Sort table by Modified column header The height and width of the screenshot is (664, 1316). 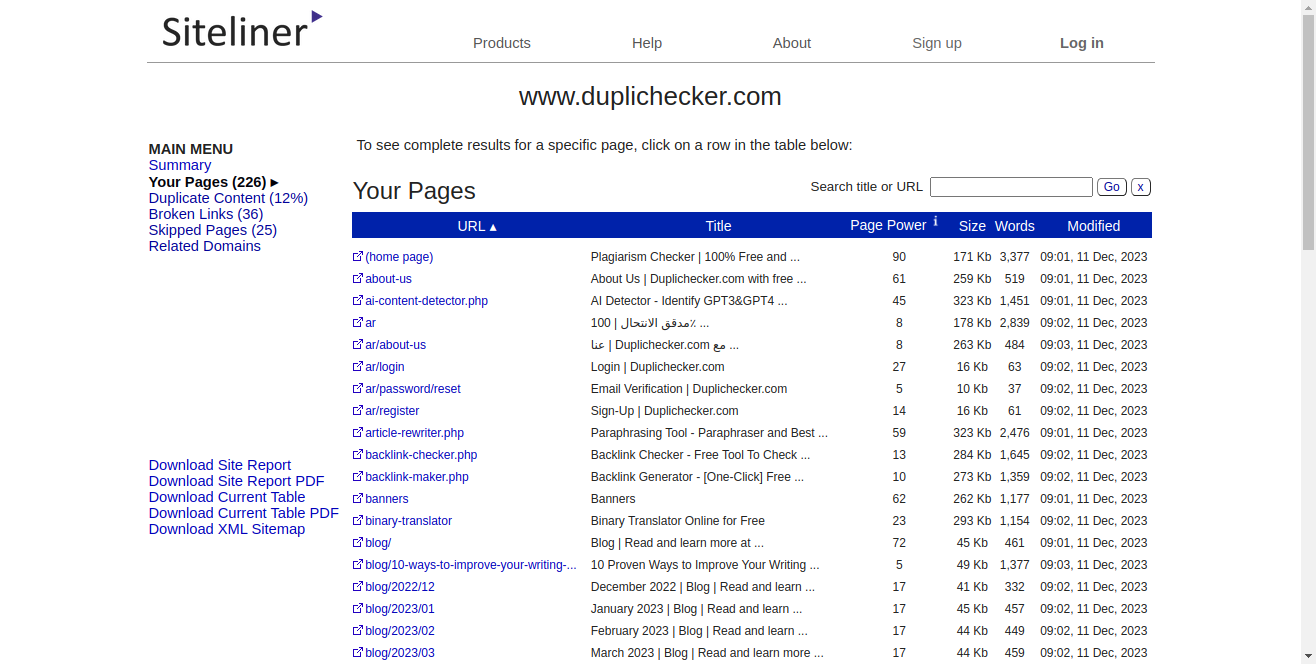click(x=1093, y=226)
